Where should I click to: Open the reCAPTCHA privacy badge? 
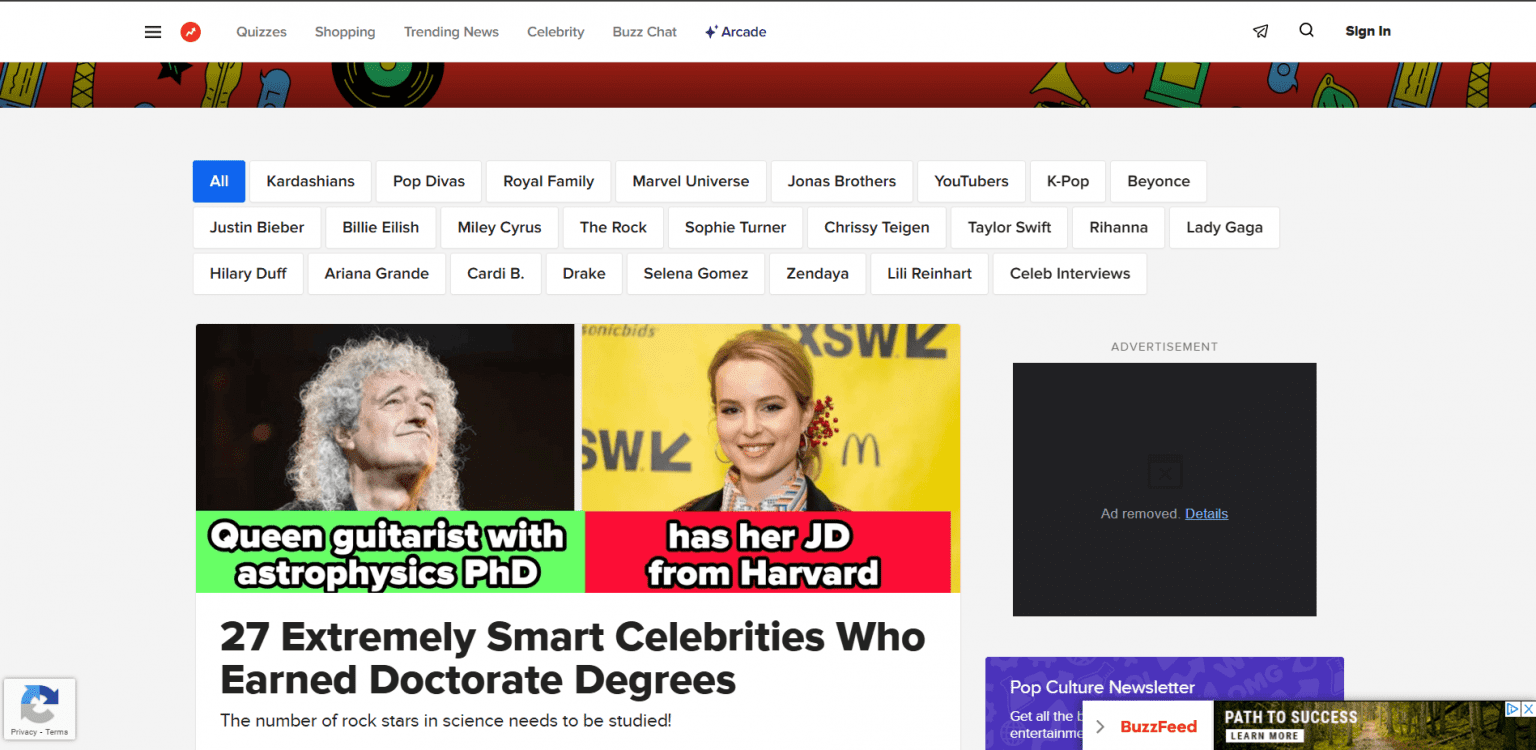39,708
